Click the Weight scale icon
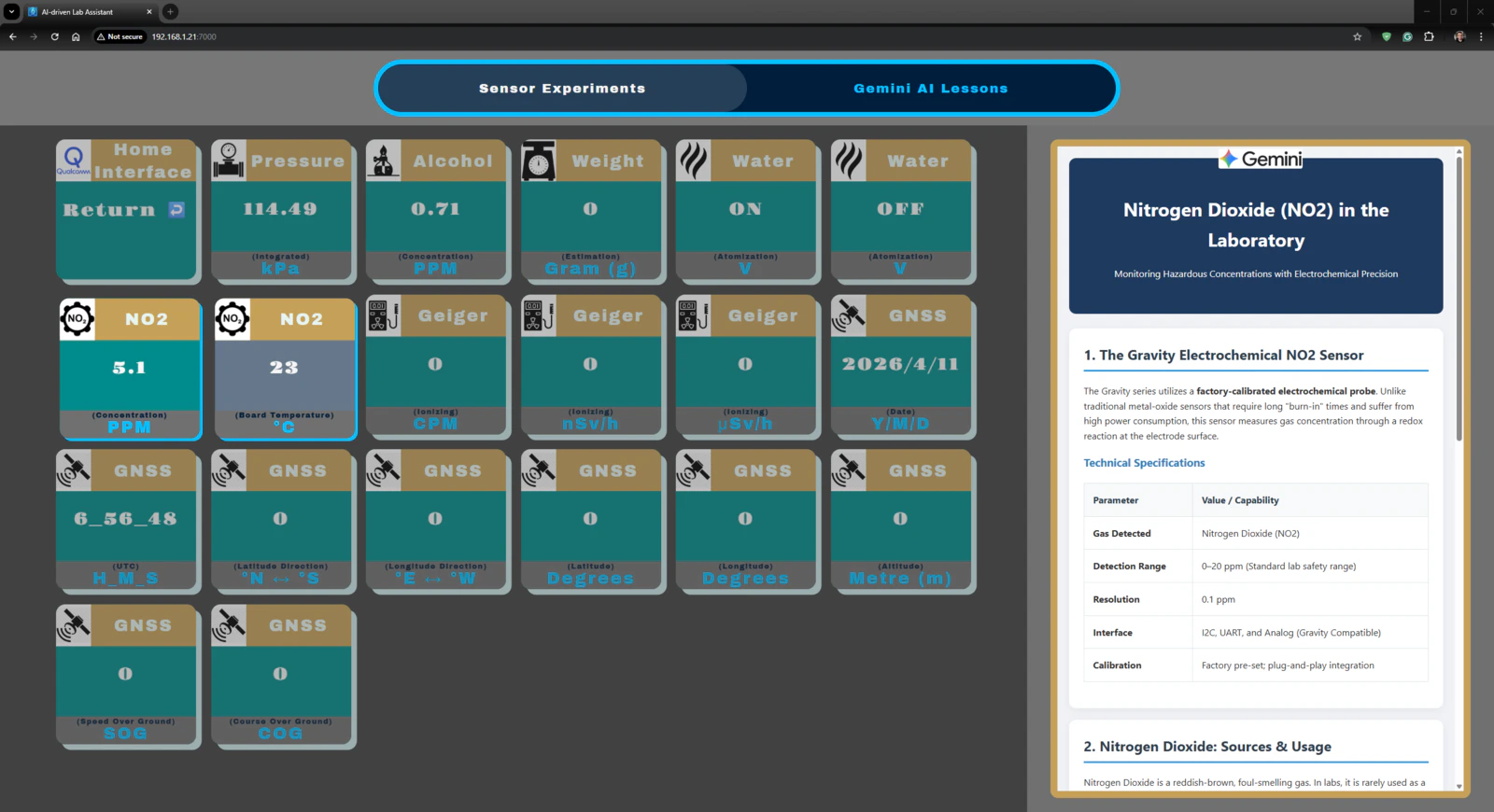This screenshot has height=812, width=1494. [539, 160]
